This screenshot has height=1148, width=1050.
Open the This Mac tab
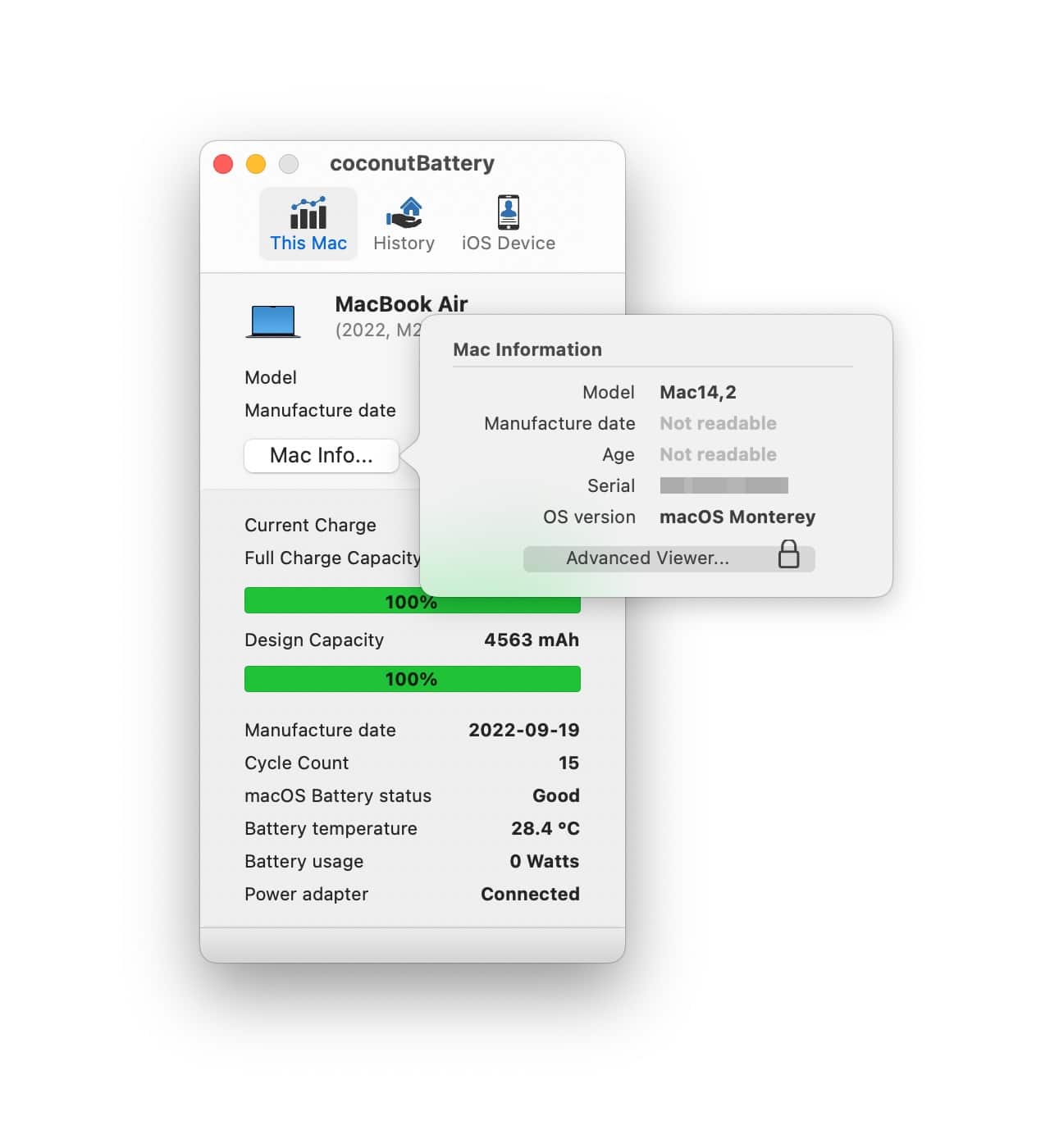tap(308, 224)
